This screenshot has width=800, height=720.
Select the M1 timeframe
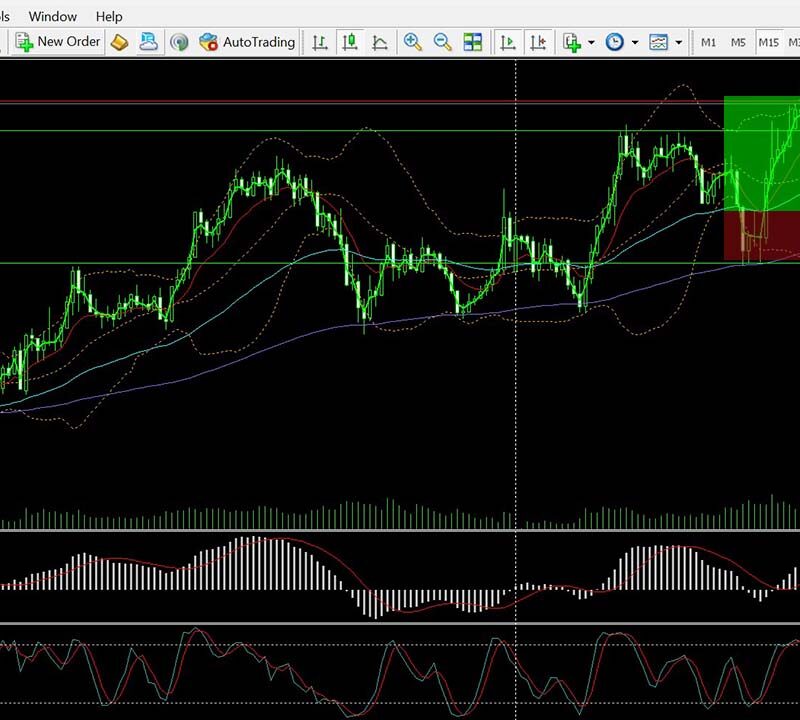[708, 42]
